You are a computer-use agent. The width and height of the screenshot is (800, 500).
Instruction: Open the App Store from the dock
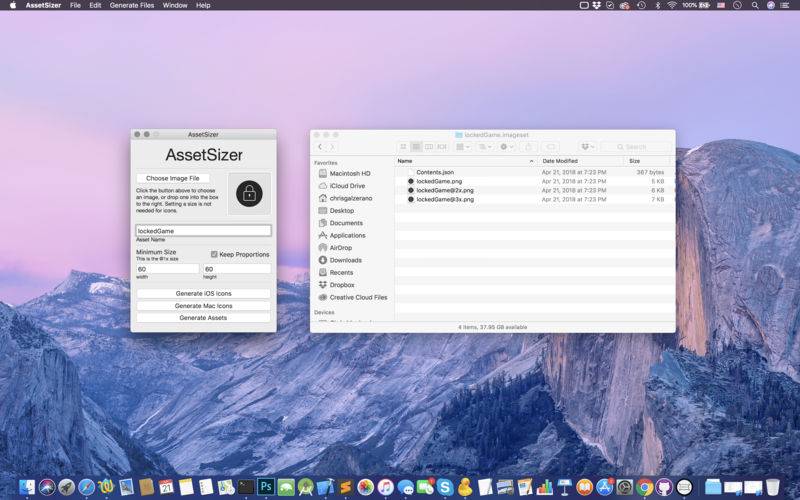pos(605,487)
